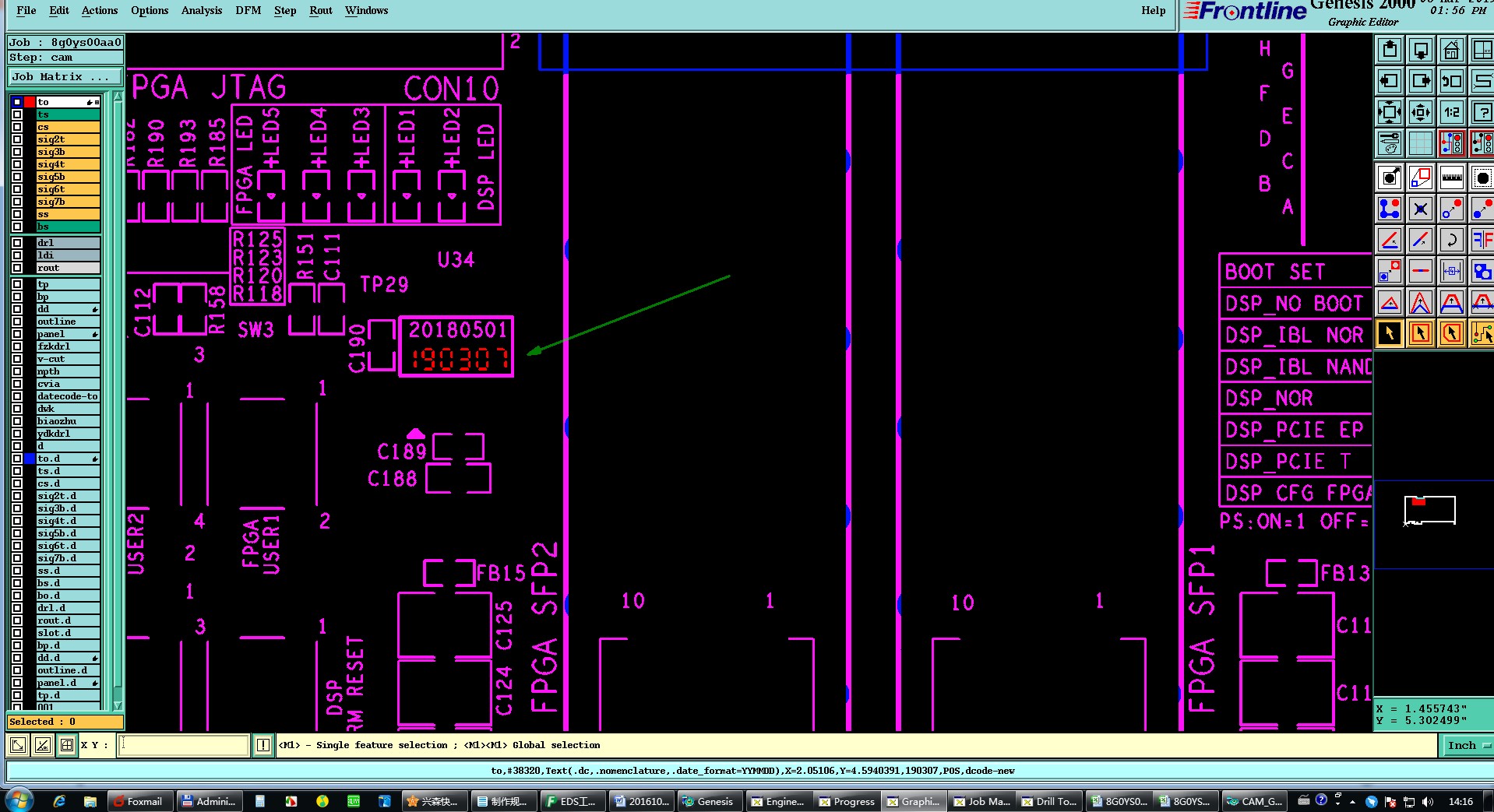The image size is (1494, 812).
Task: Click the layer list scroll-down arrow
Action: 118,705
